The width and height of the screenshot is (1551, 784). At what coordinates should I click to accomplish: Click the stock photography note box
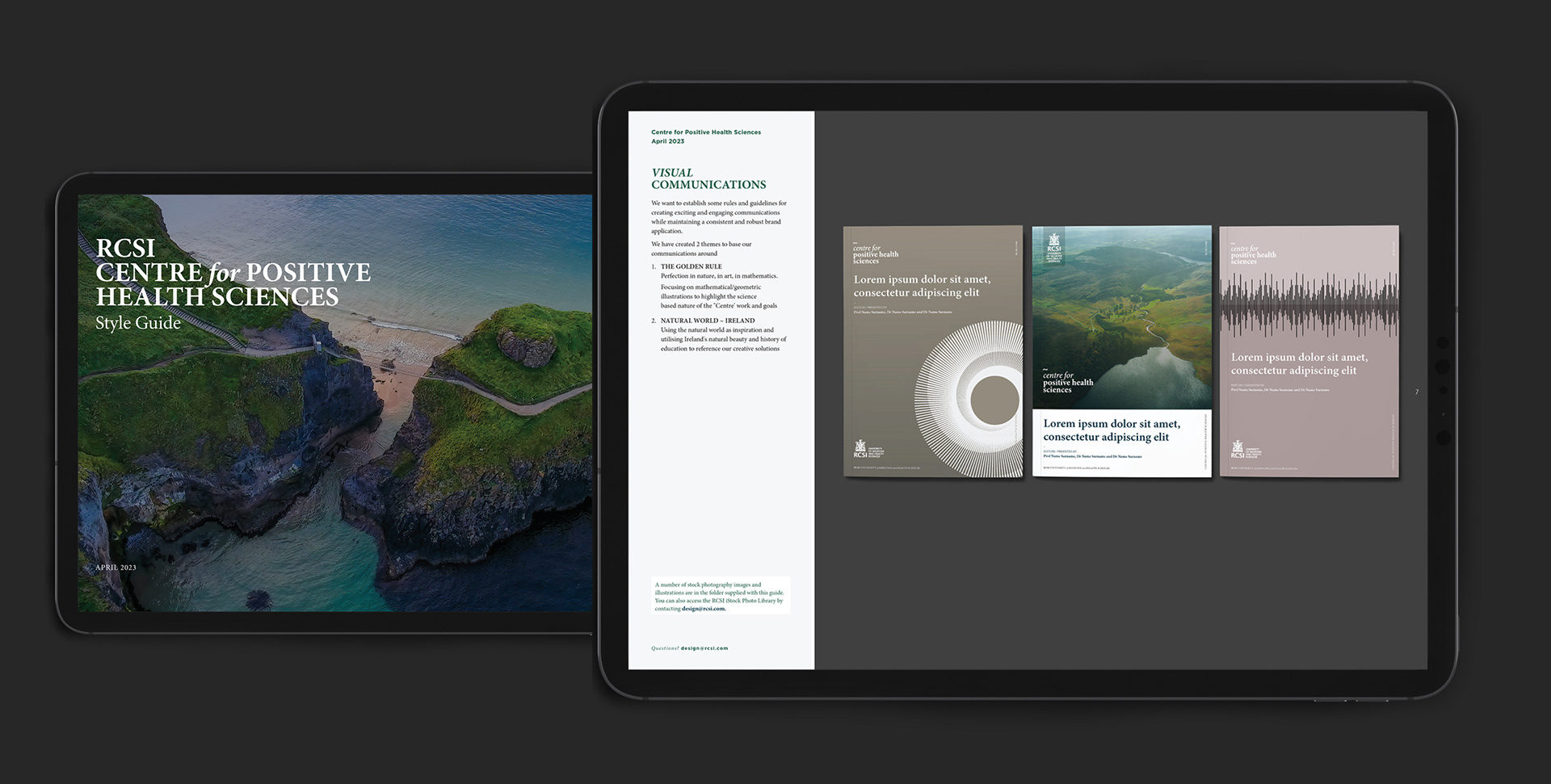(x=721, y=596)
